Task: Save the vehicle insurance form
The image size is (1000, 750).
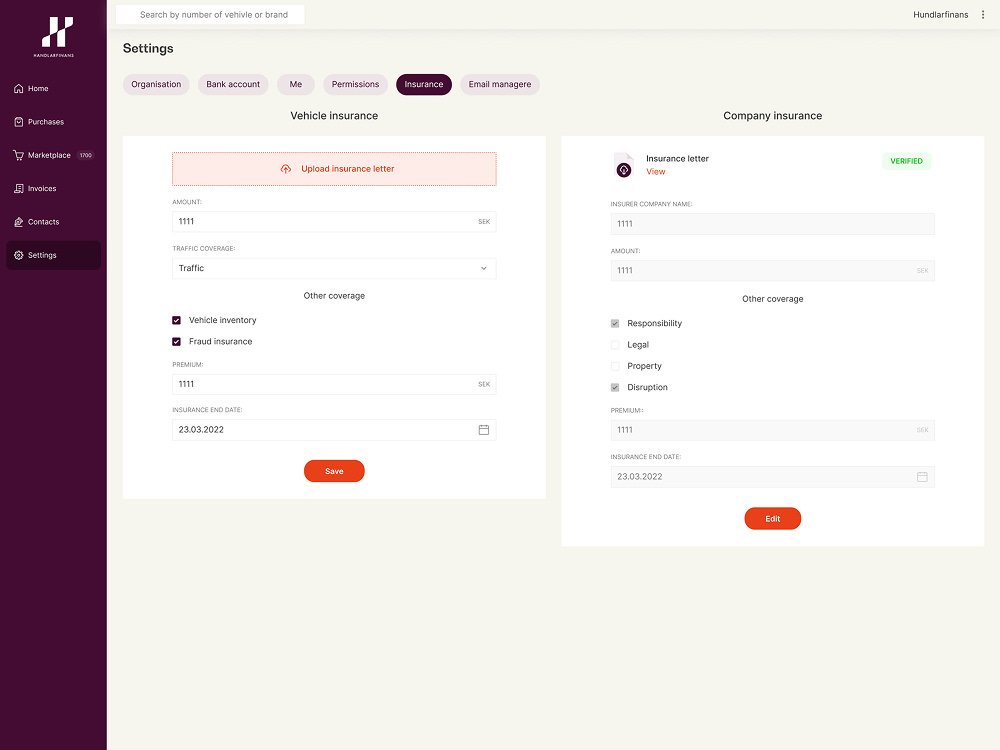Action: 334,471
